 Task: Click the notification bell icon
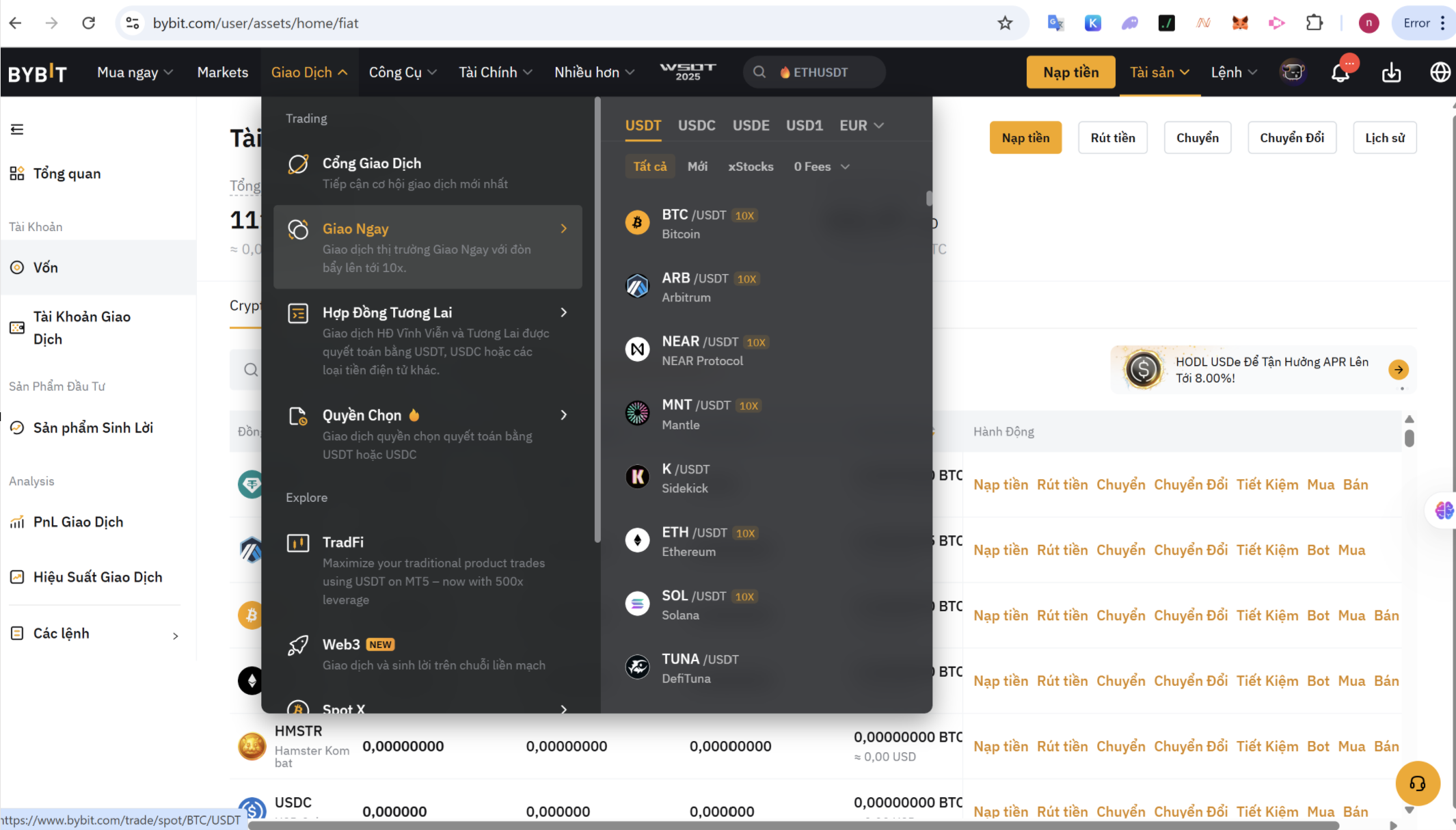(1340, 72)
